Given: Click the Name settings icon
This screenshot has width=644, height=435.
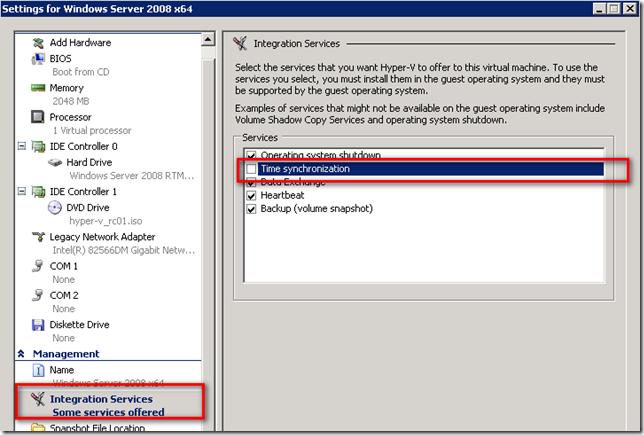Looking at the screenshot, I should (38, 371).
